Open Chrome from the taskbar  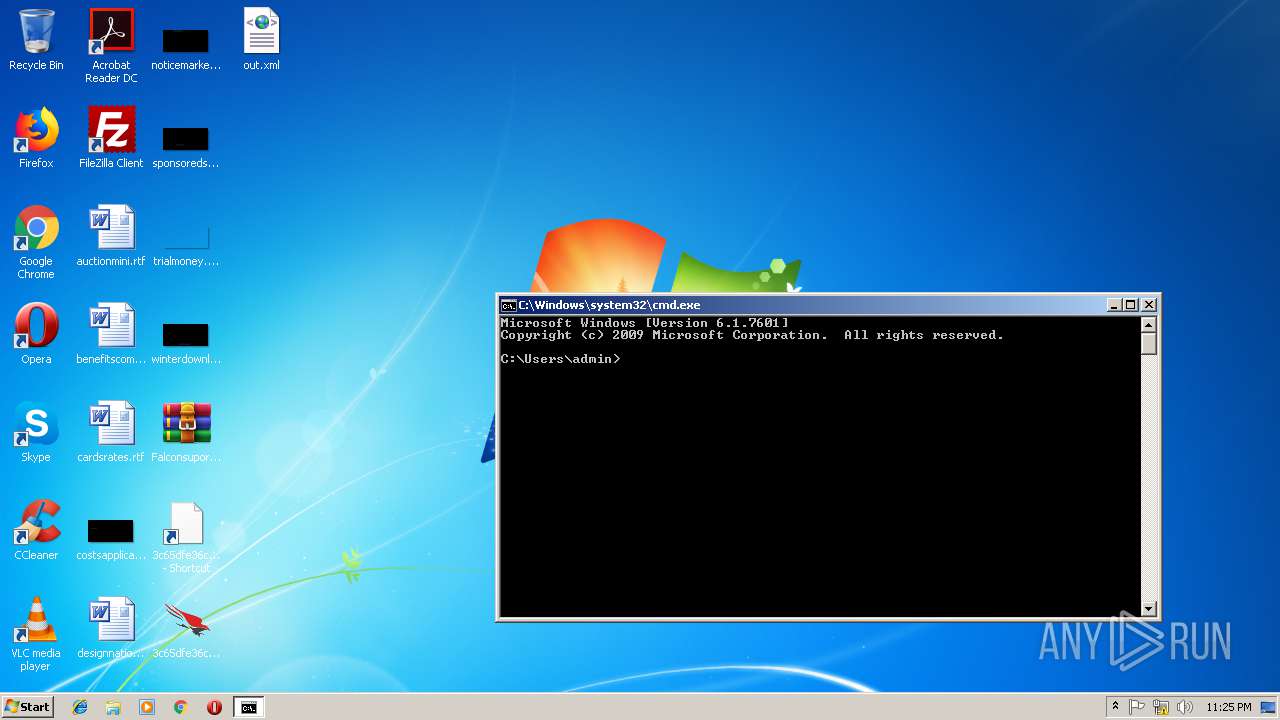point(181,707)
